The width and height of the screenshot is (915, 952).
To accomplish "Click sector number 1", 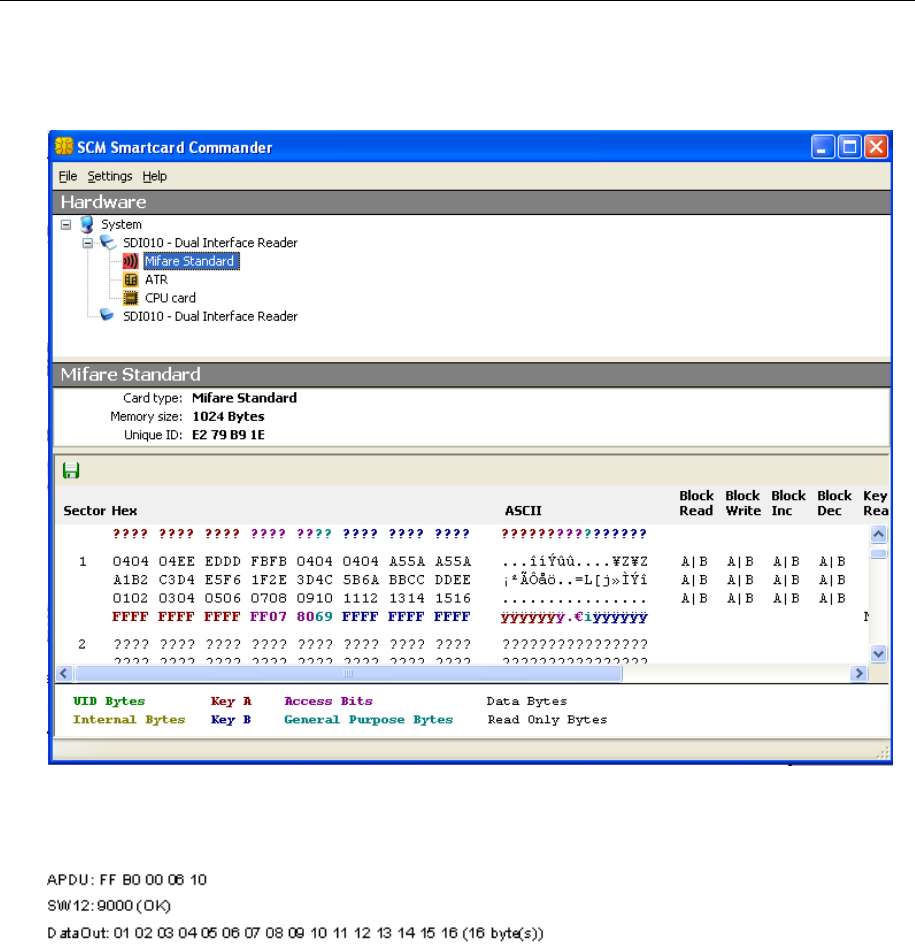I will 82,562.
